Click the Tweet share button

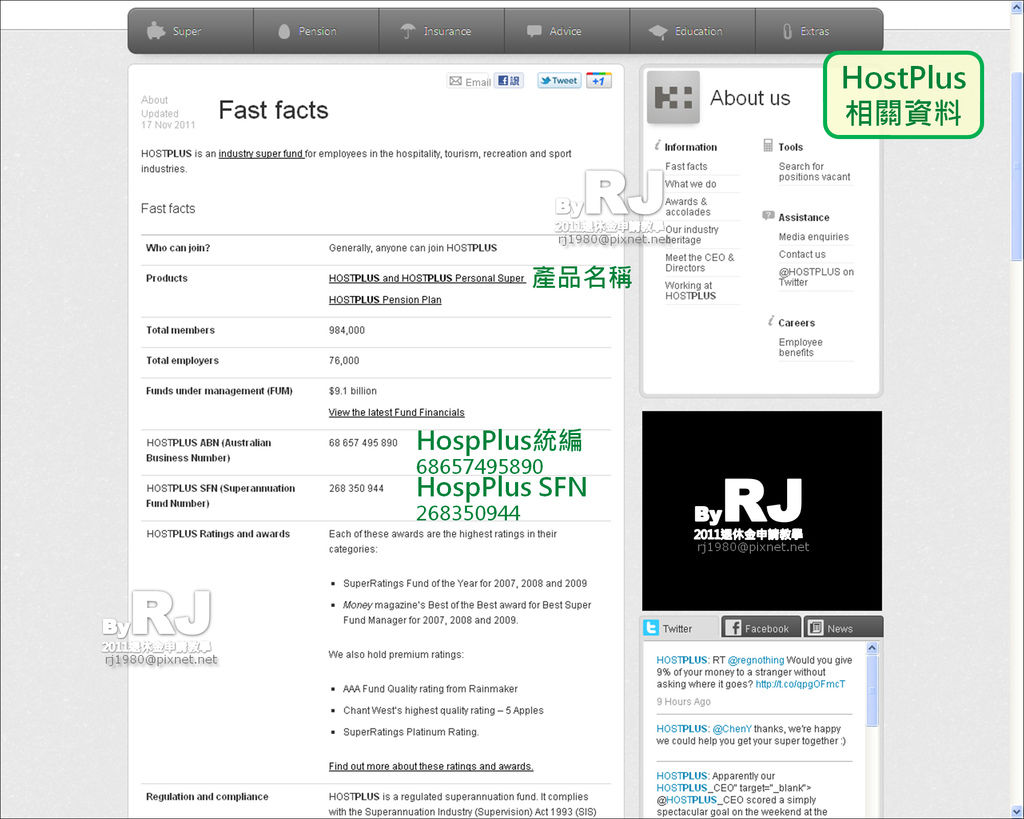coord(559,80)
